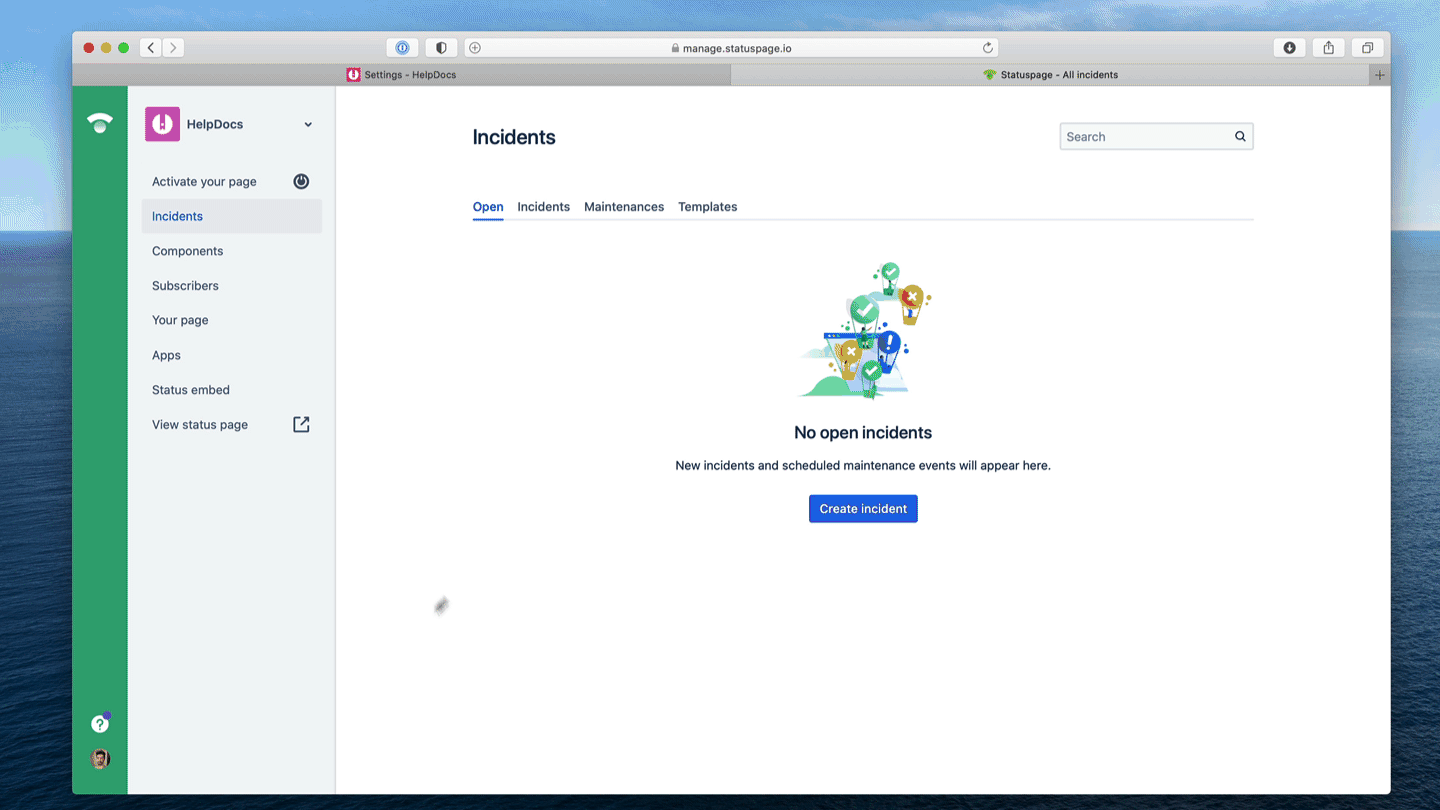The height and width of the screenshot is (810, 1440).
Task: Click the lock icon in address bar
Action: (x=675, y=48)
